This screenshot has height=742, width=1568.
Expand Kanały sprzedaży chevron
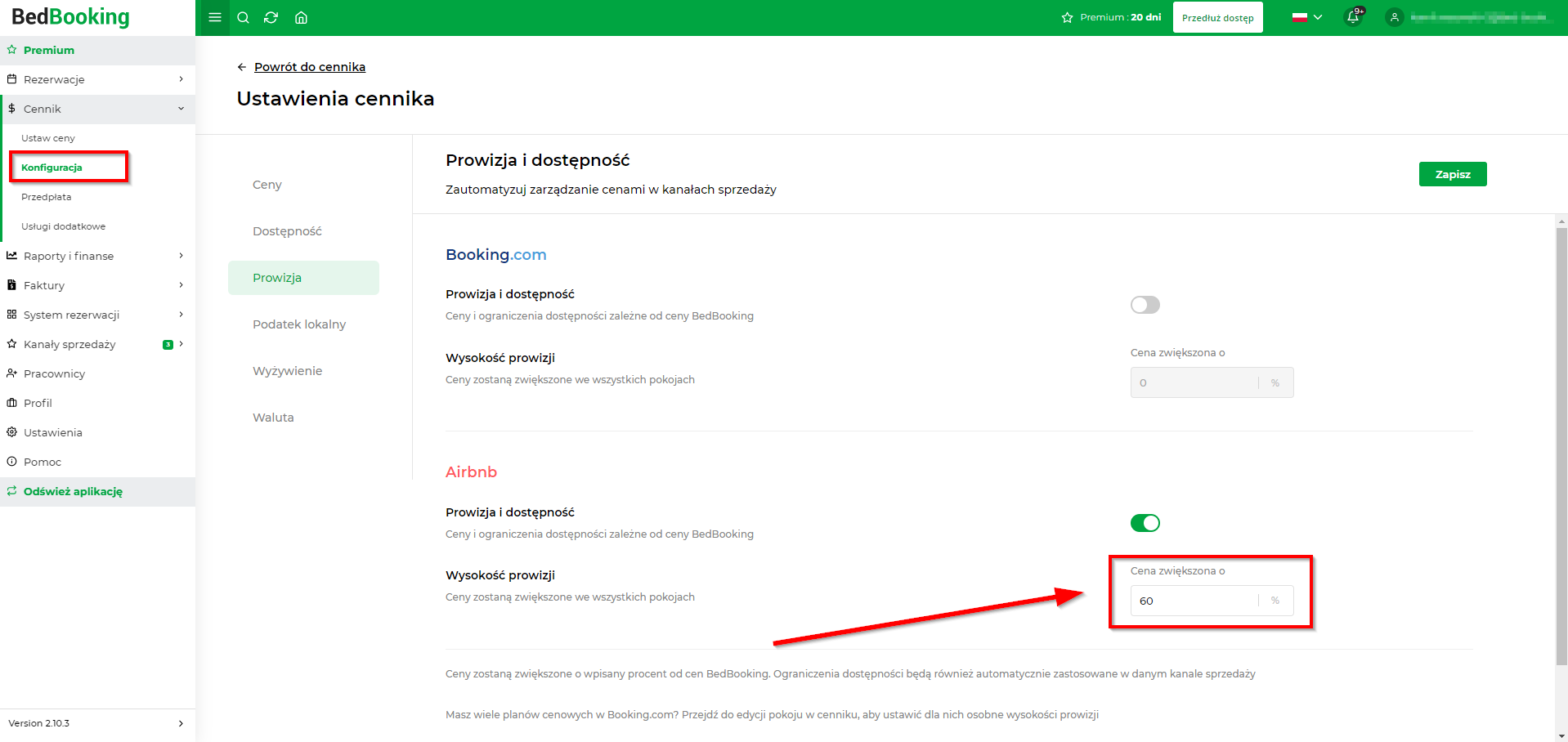(181, 344)
